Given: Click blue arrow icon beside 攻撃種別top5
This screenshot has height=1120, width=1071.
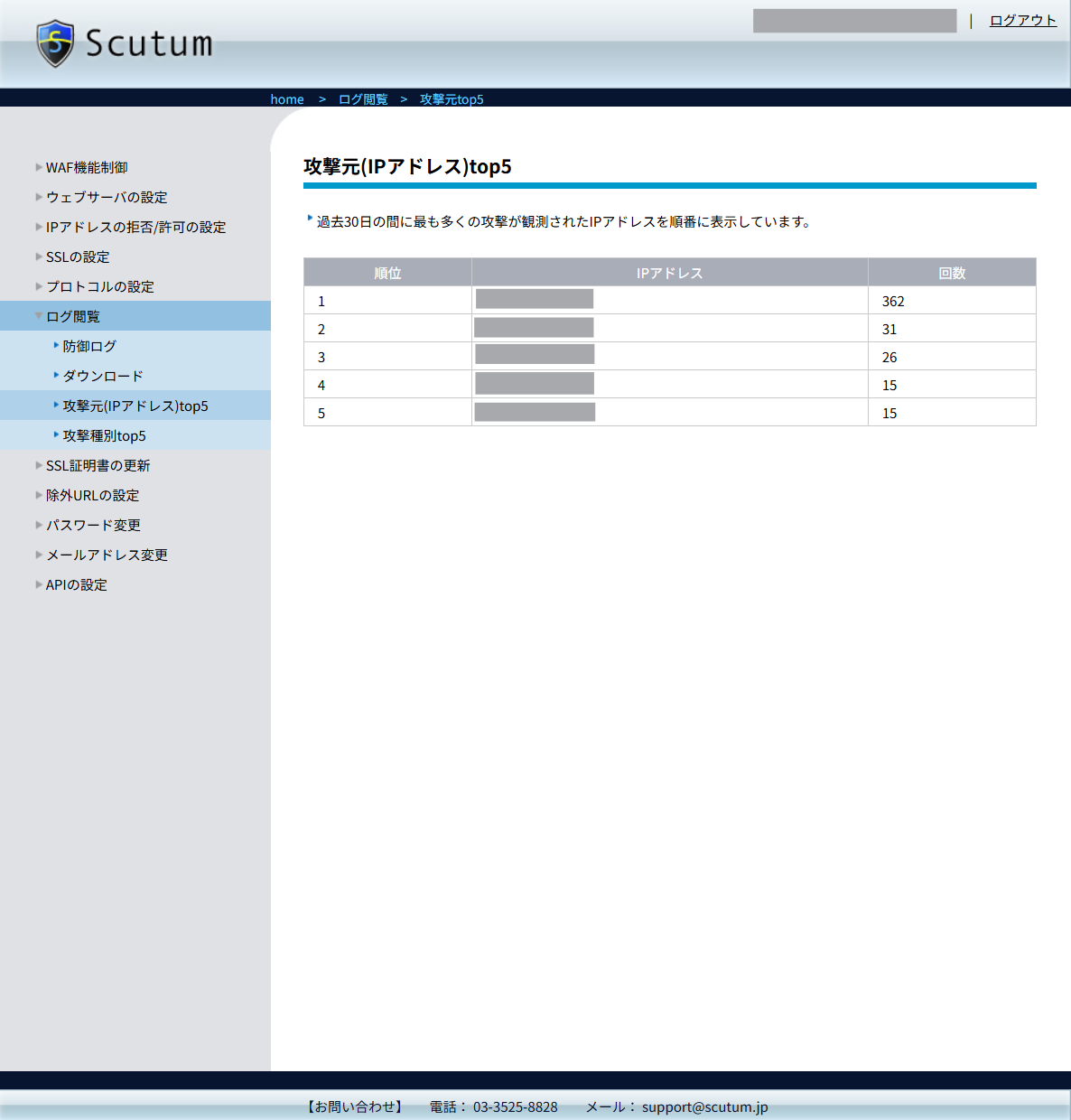Looking at the screenshot, I should (56, 434).
